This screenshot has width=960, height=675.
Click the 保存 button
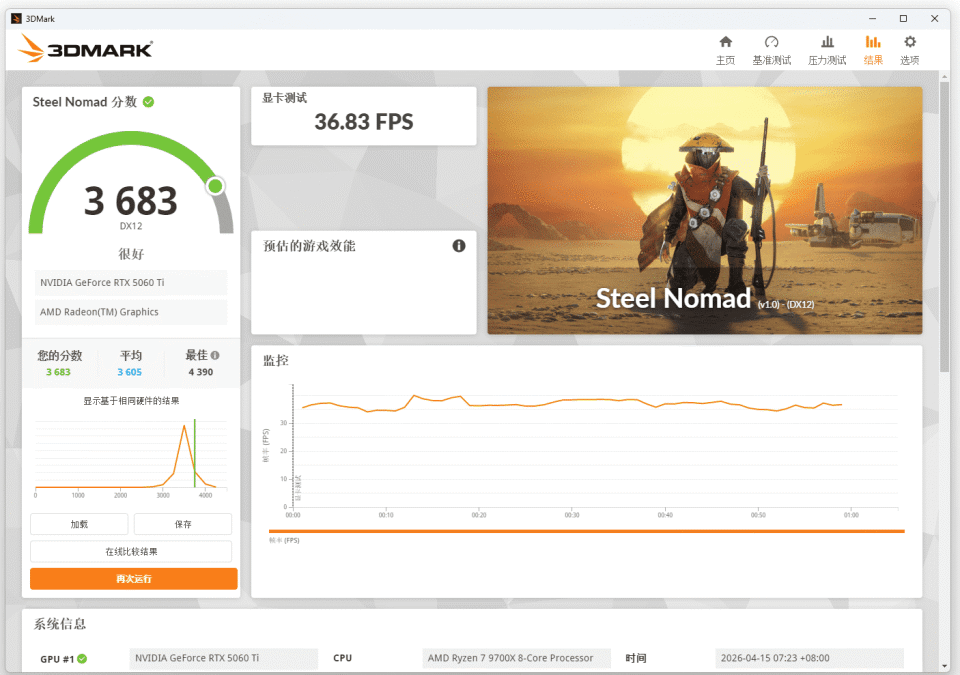click(x=183, y=524)
